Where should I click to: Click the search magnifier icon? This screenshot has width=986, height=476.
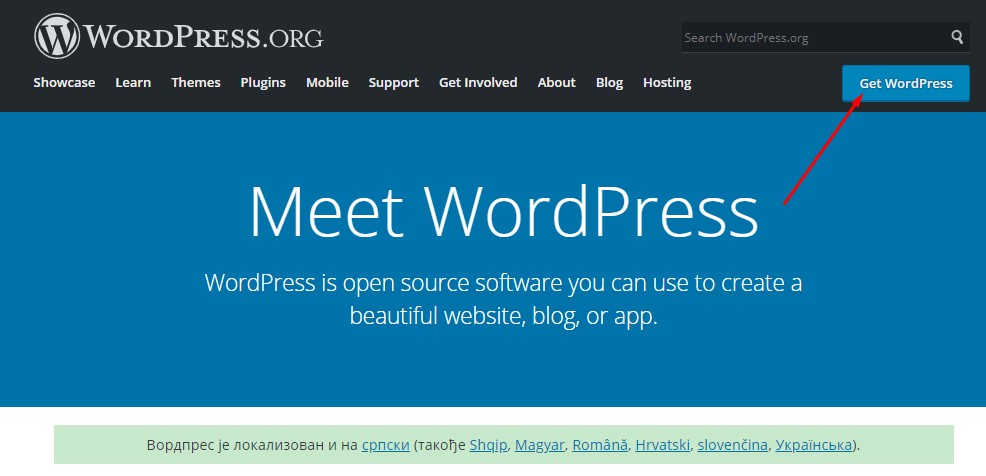[x=957, y=37]
